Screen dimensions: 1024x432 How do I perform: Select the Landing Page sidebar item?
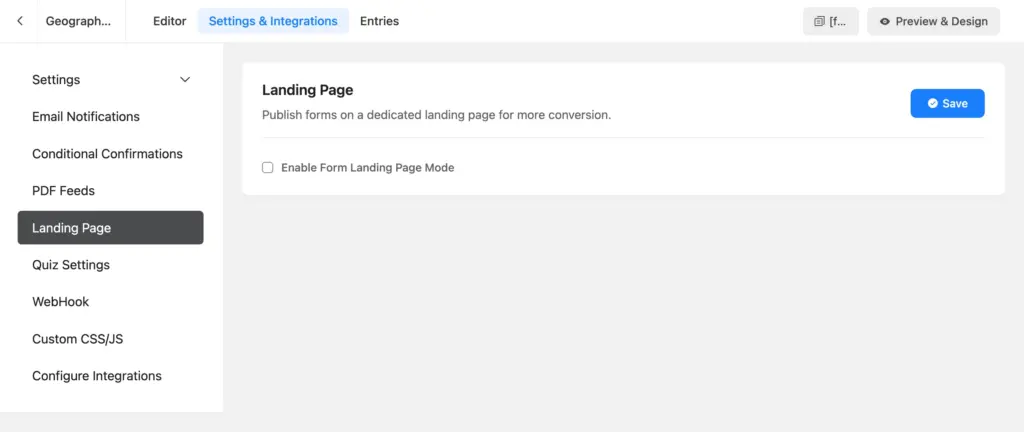pyautogui.click(x=110, y=228)
